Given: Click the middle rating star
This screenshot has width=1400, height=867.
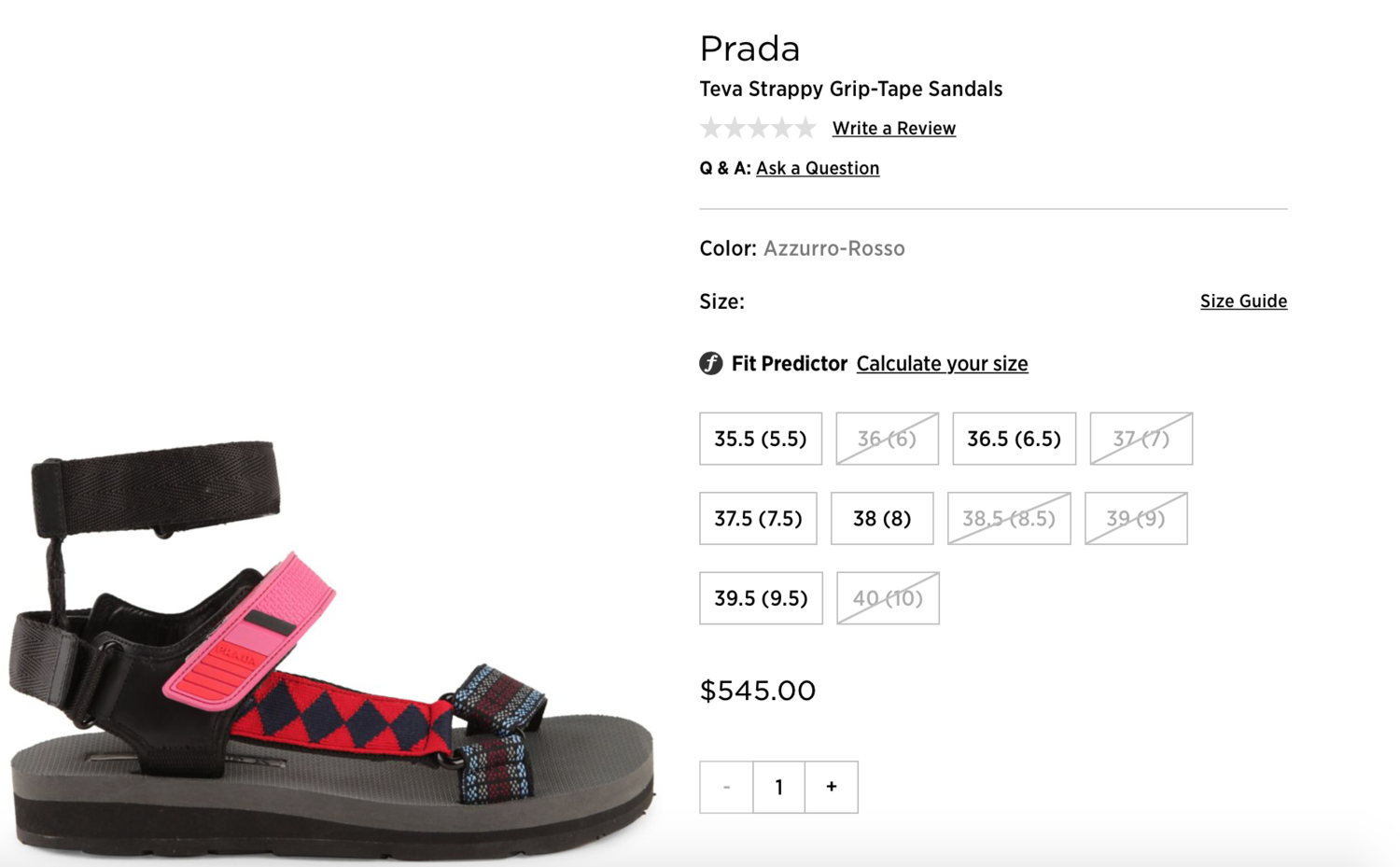Looking at the screenshot, I should [x=758, y=127].
